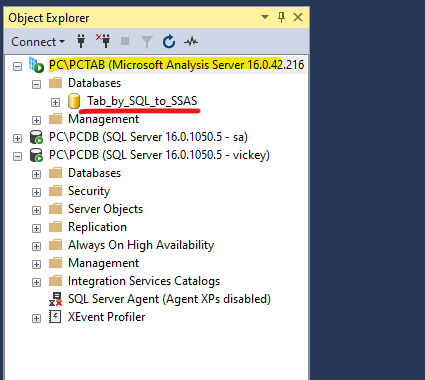Expand Always On High Availability folder
This screenshot has height=380, width=425.
point(36,246)
